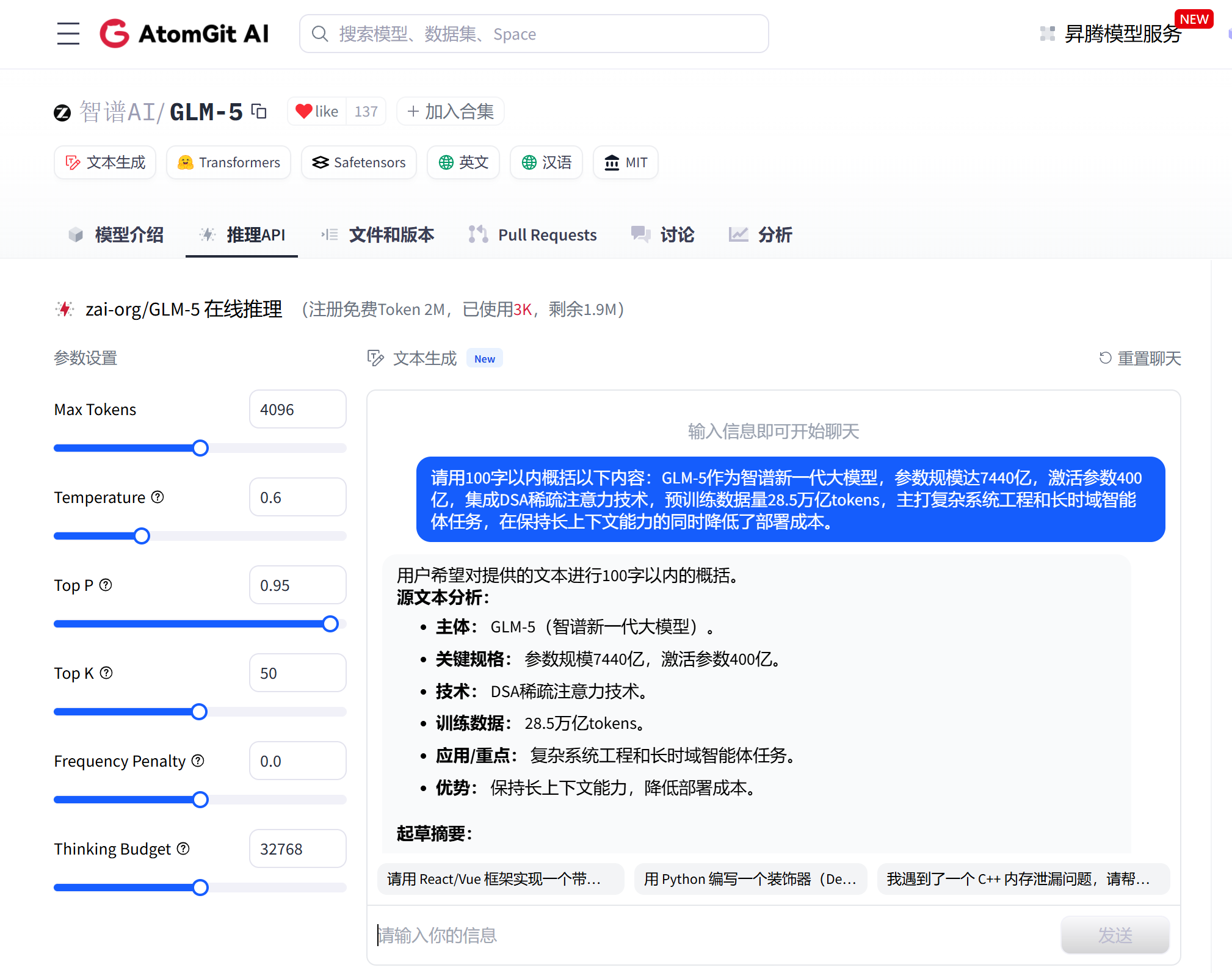Click the search magnifier icon

[x=320, y=34]
